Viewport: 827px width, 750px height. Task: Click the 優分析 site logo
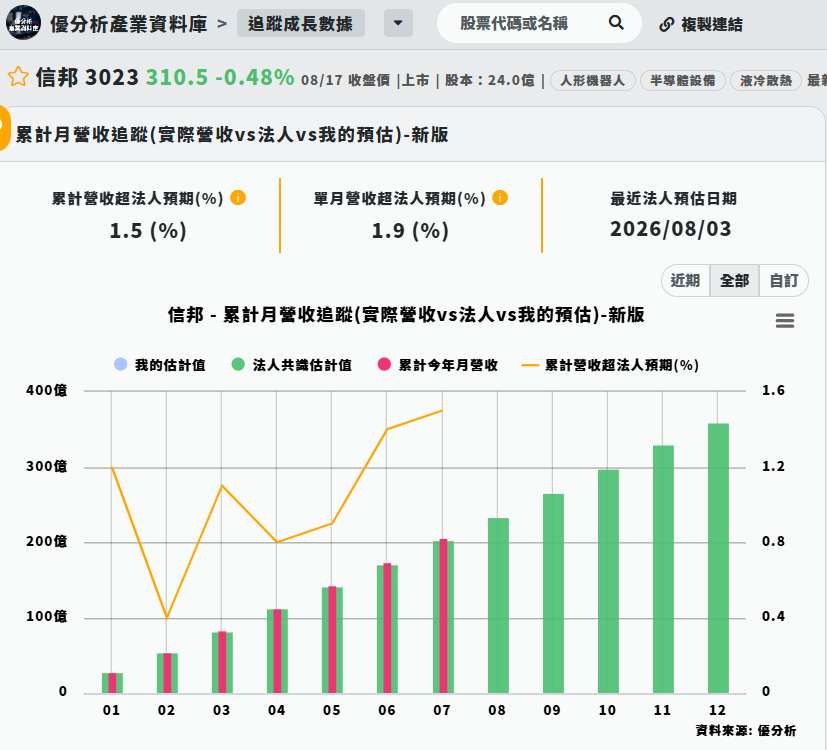point(23,23)
